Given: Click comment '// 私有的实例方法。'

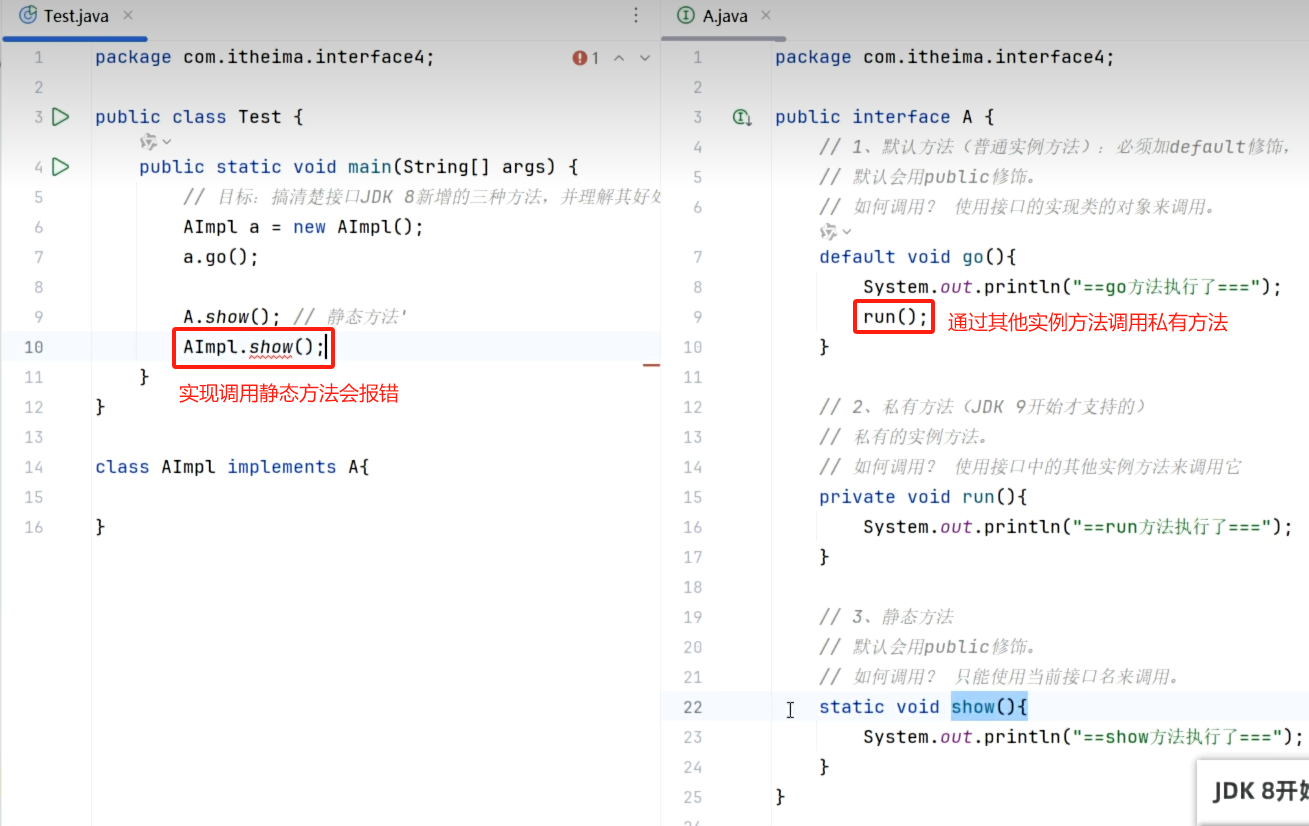Looking at the screenshot, I should (x=904, y=437).
